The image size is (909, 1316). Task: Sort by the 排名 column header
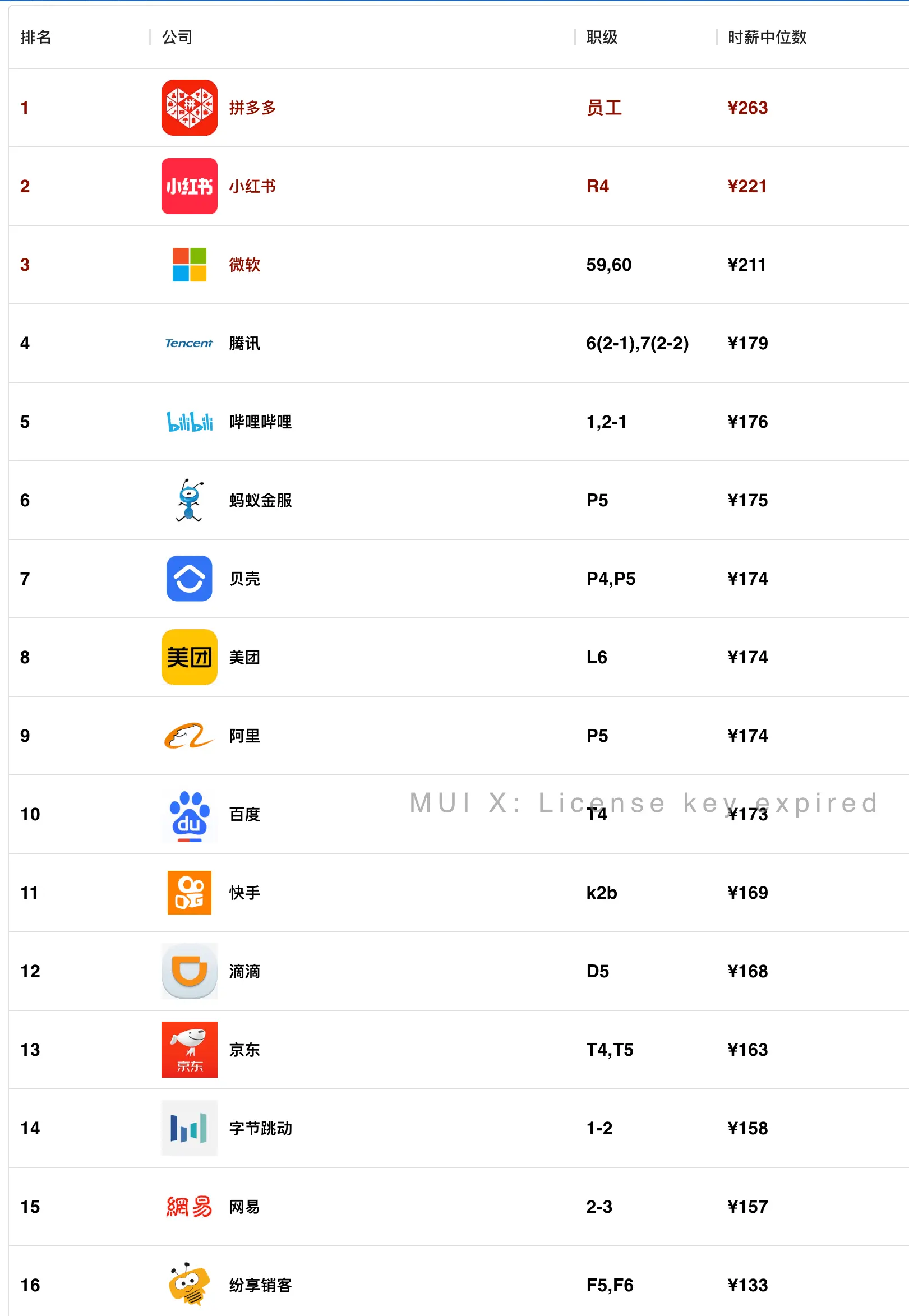click(36, 38)
